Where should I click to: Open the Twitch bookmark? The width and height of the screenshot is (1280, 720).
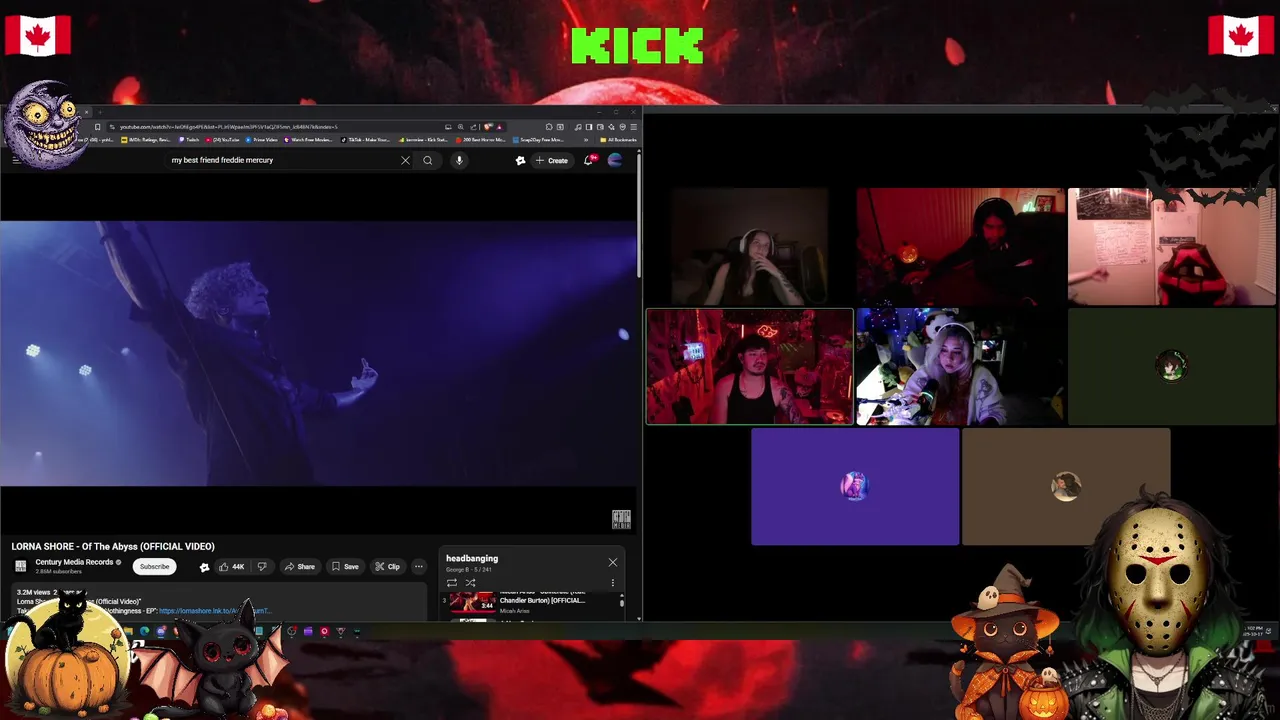pos(189,140)
